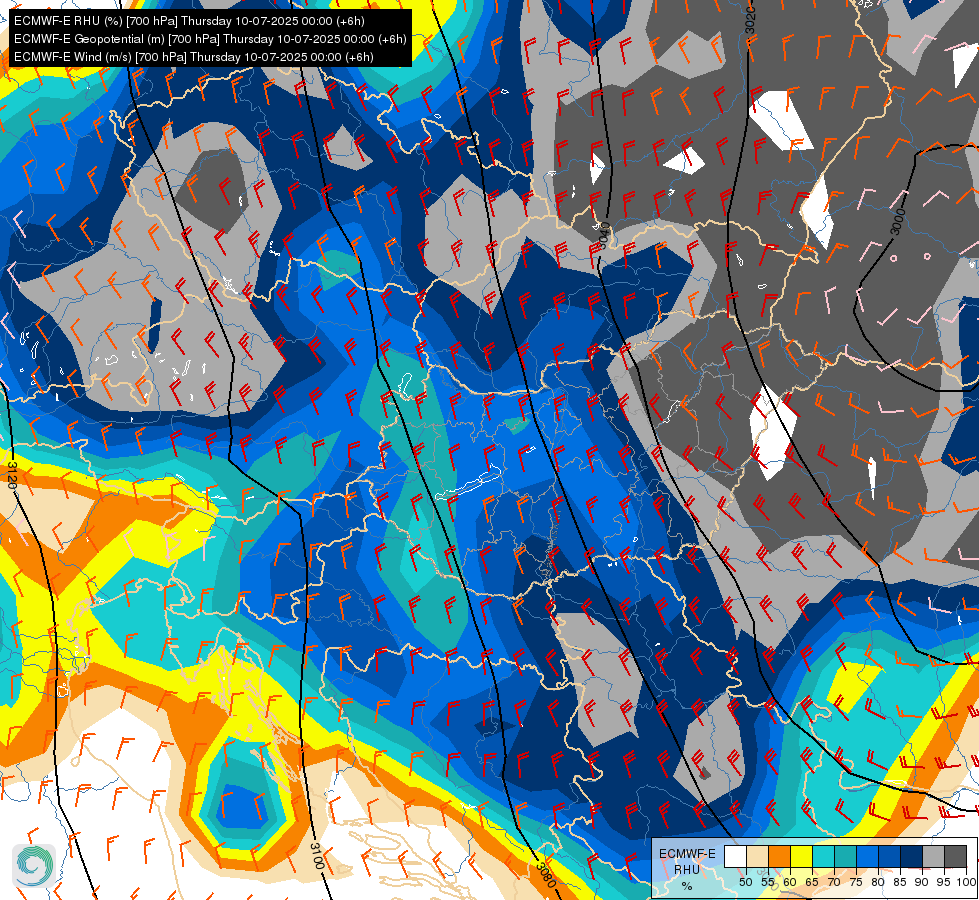Viewport: 979px width, 900px height.
Task: Click the legend value 65
Action: [812, 882]
